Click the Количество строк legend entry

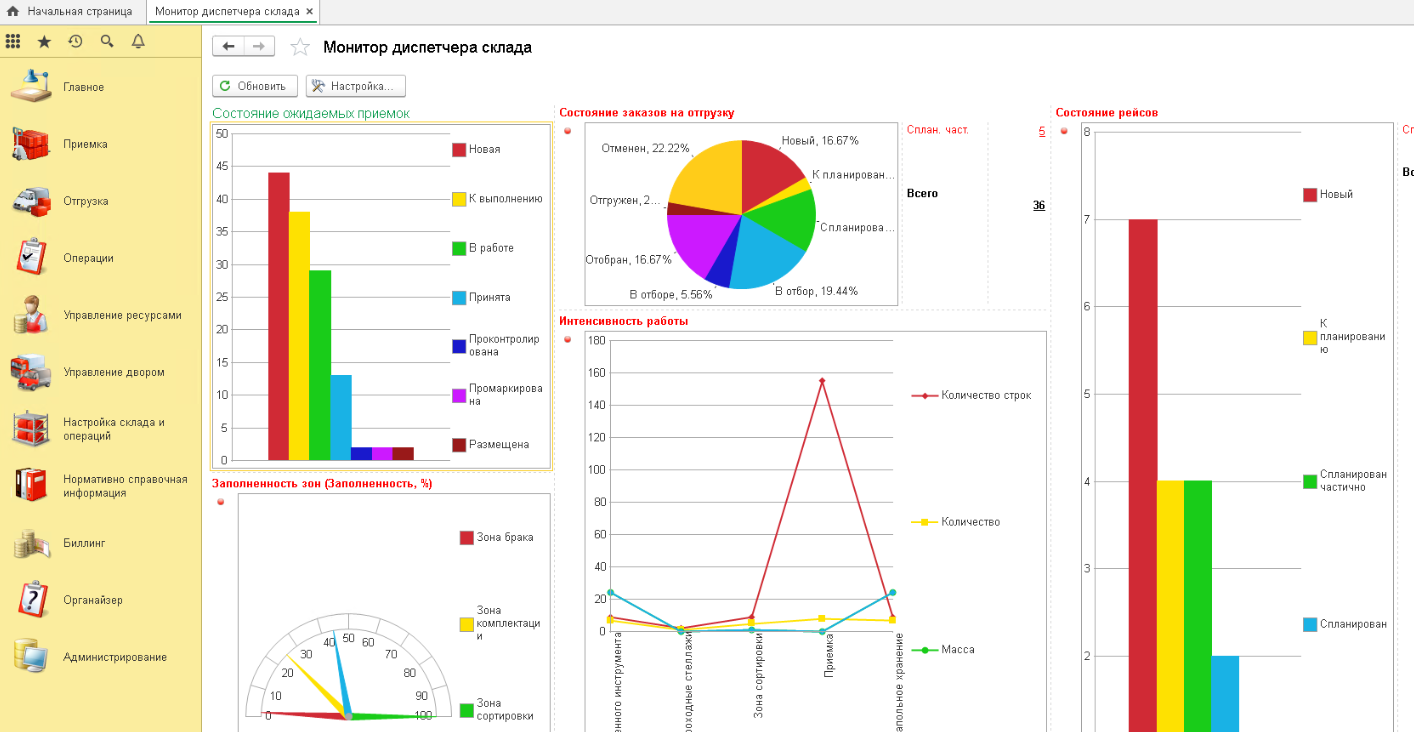pos(971,395)
